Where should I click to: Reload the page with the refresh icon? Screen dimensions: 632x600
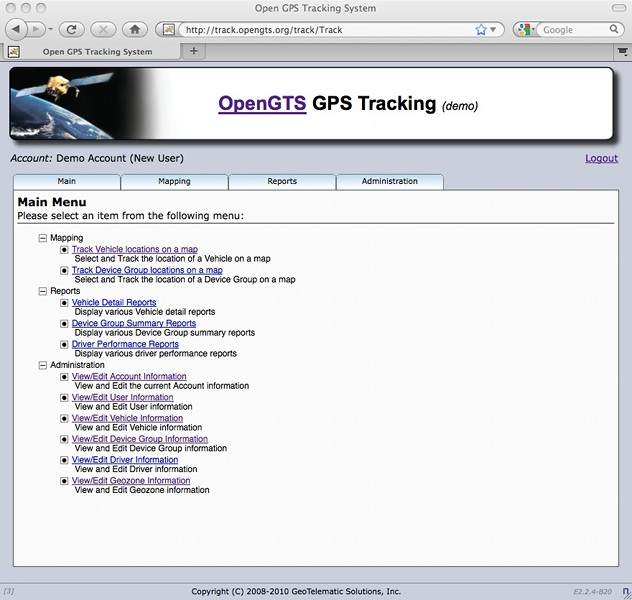click(72, 29)
